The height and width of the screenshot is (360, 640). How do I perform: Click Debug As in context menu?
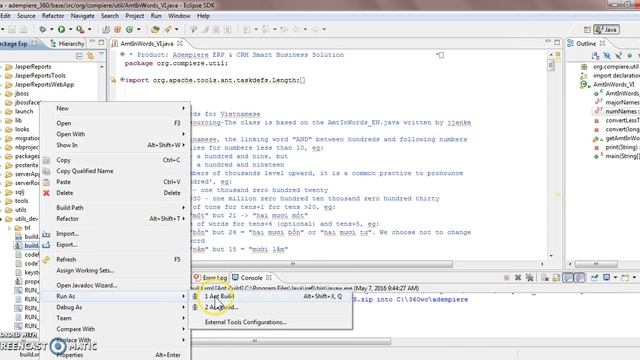click(x=115, y=307)
